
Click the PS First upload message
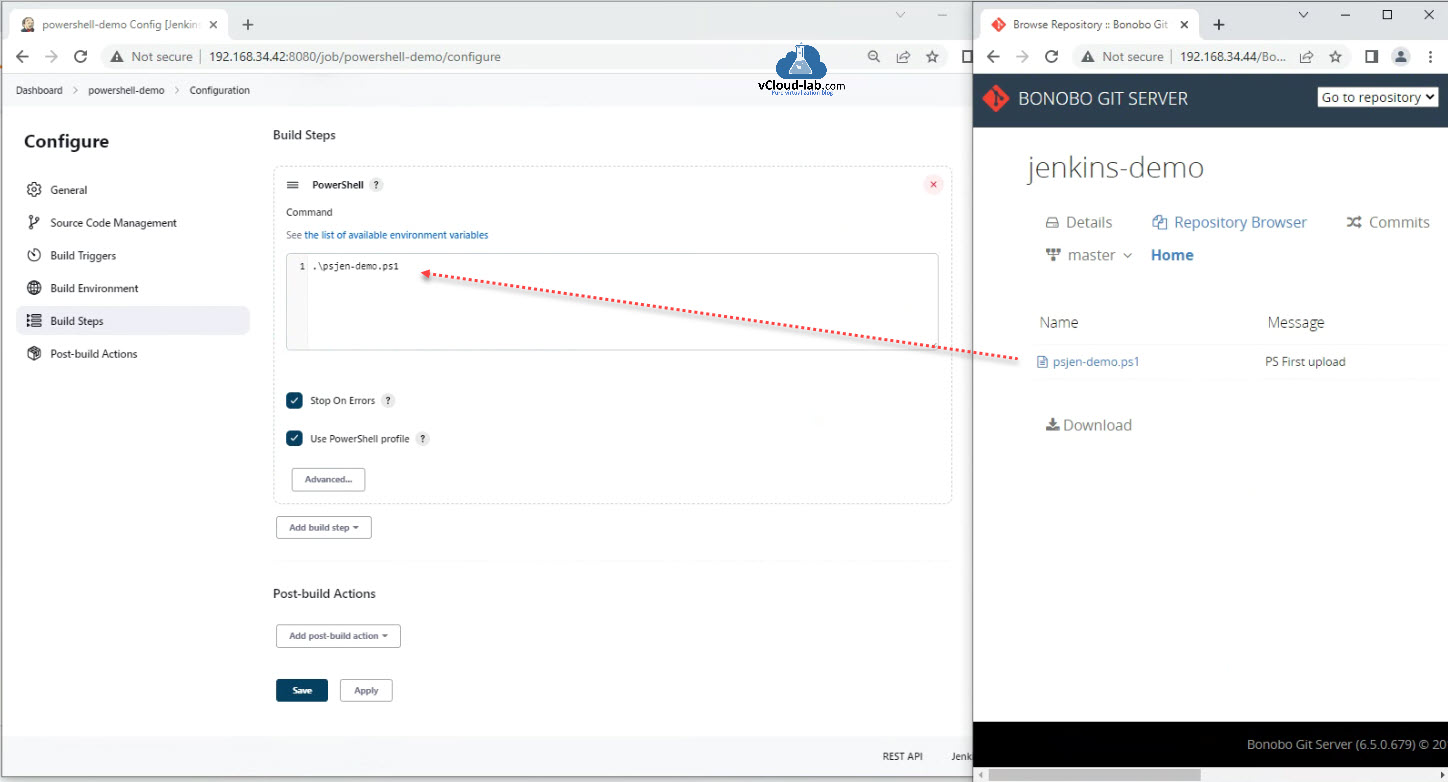tap(1305, 362)
